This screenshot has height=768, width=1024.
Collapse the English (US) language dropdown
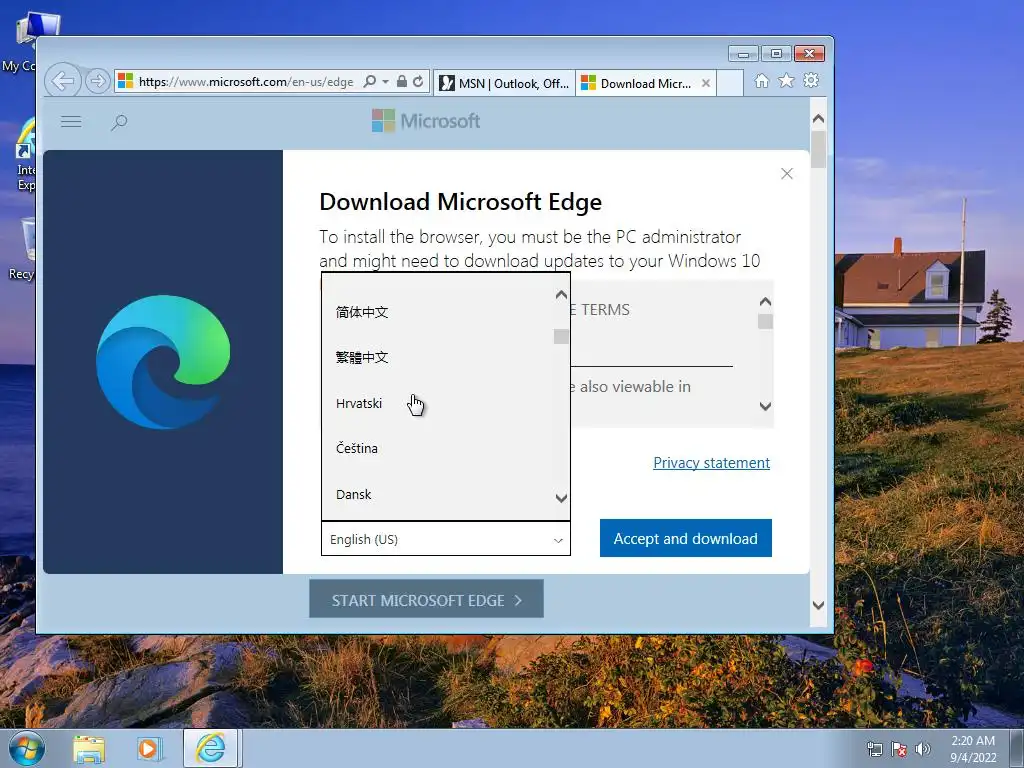(x=446, y=539)
